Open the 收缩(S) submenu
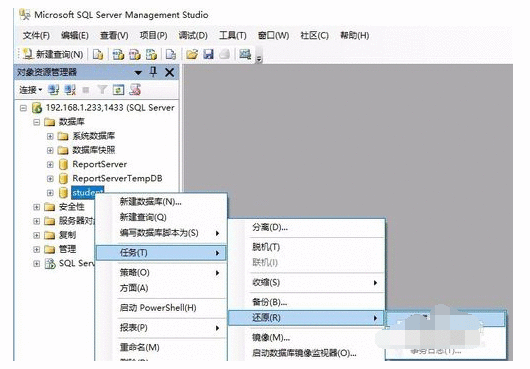Viewport: 530px width, 369px height. click(306, 282)
